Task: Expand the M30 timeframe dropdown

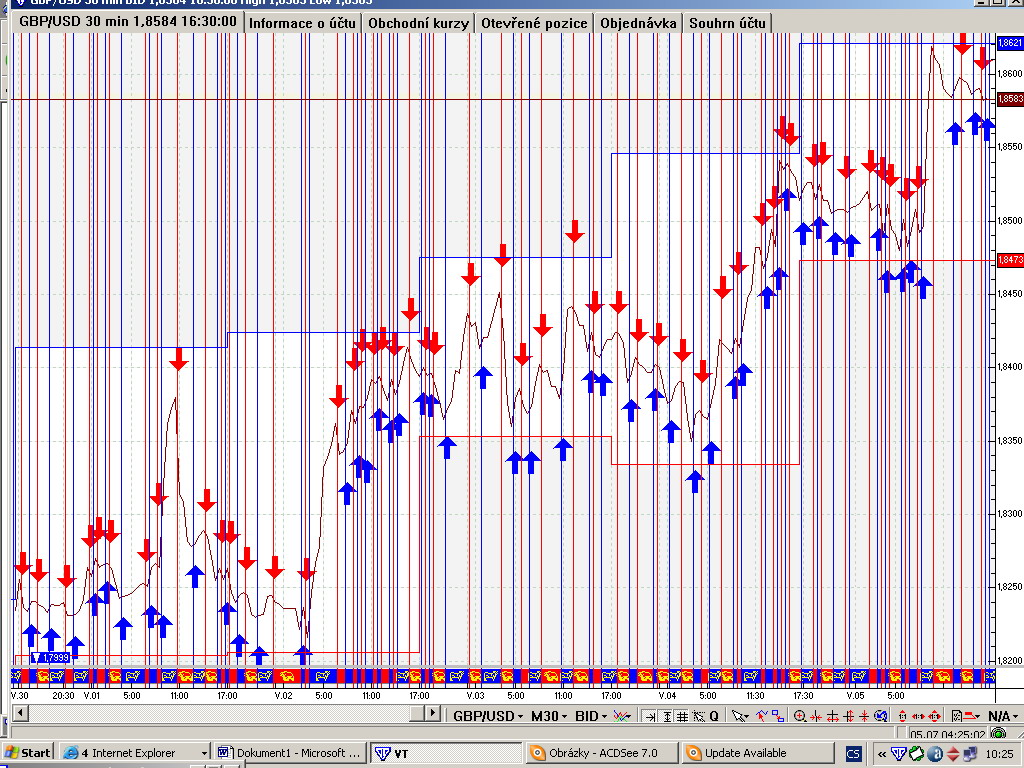Action: click(x=548, y=716)
